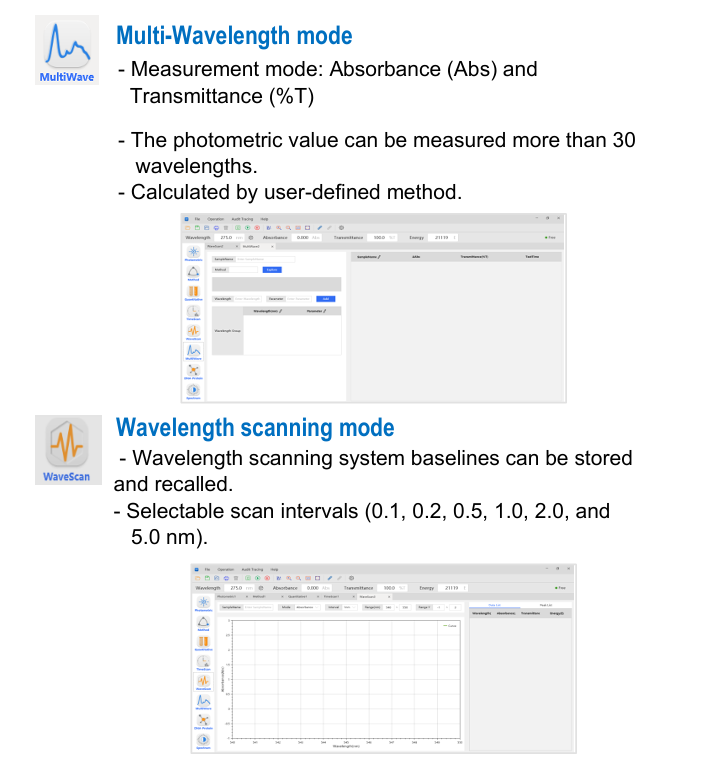Viewport: 708px width, 766px height.
Task: Click the large MultiWave mode icon
Action: pos(66,50)
